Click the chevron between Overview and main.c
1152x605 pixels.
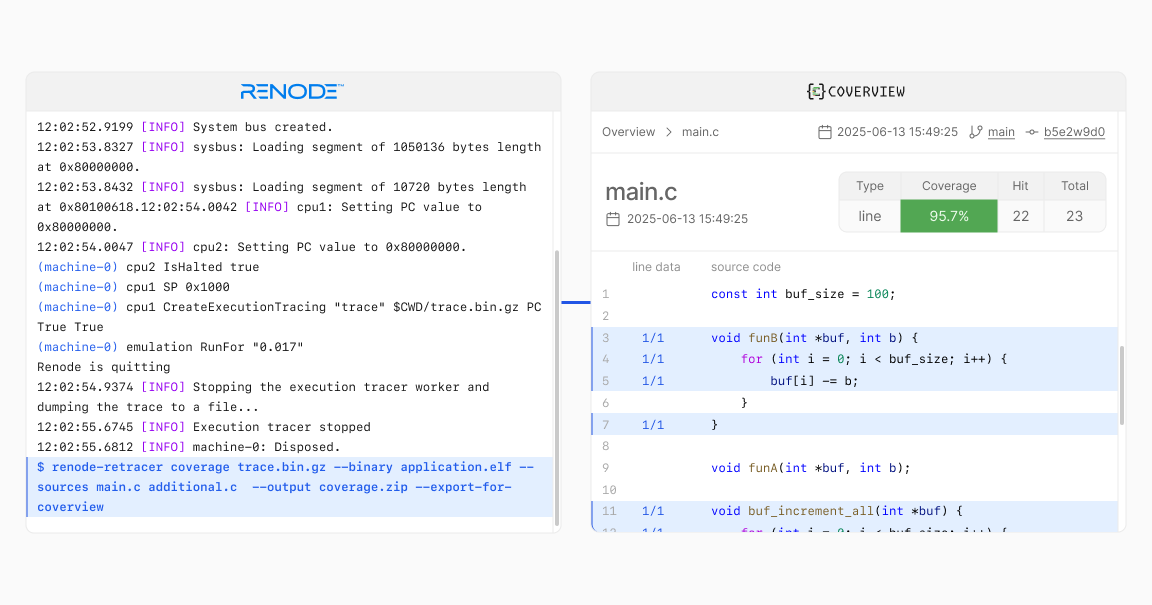(668, 131)
